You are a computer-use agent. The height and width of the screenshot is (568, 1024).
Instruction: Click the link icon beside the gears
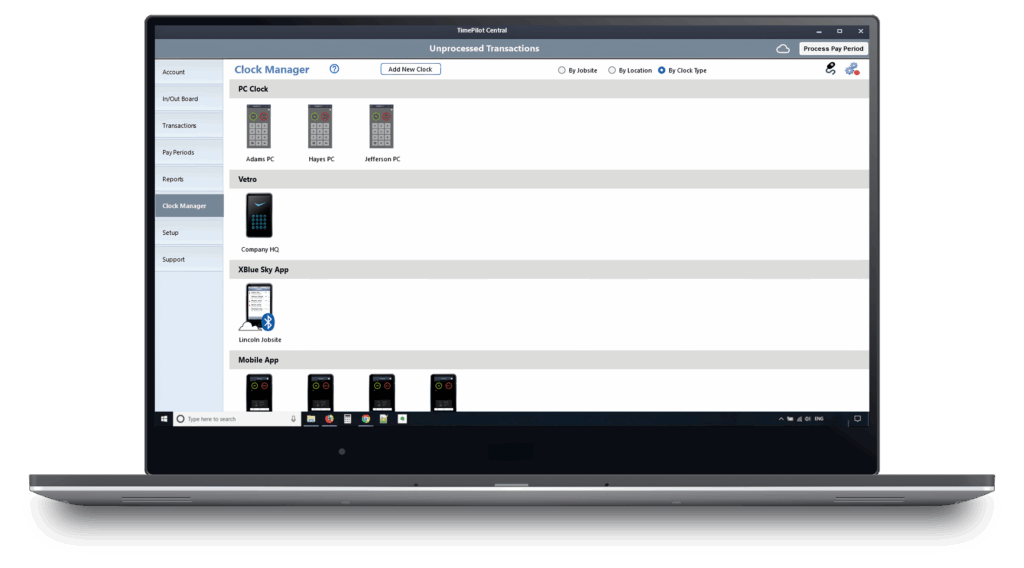830,69
